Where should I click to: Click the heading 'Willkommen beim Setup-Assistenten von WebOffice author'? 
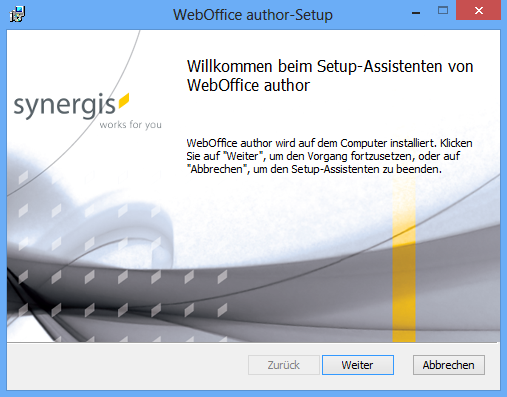(330, 76)
